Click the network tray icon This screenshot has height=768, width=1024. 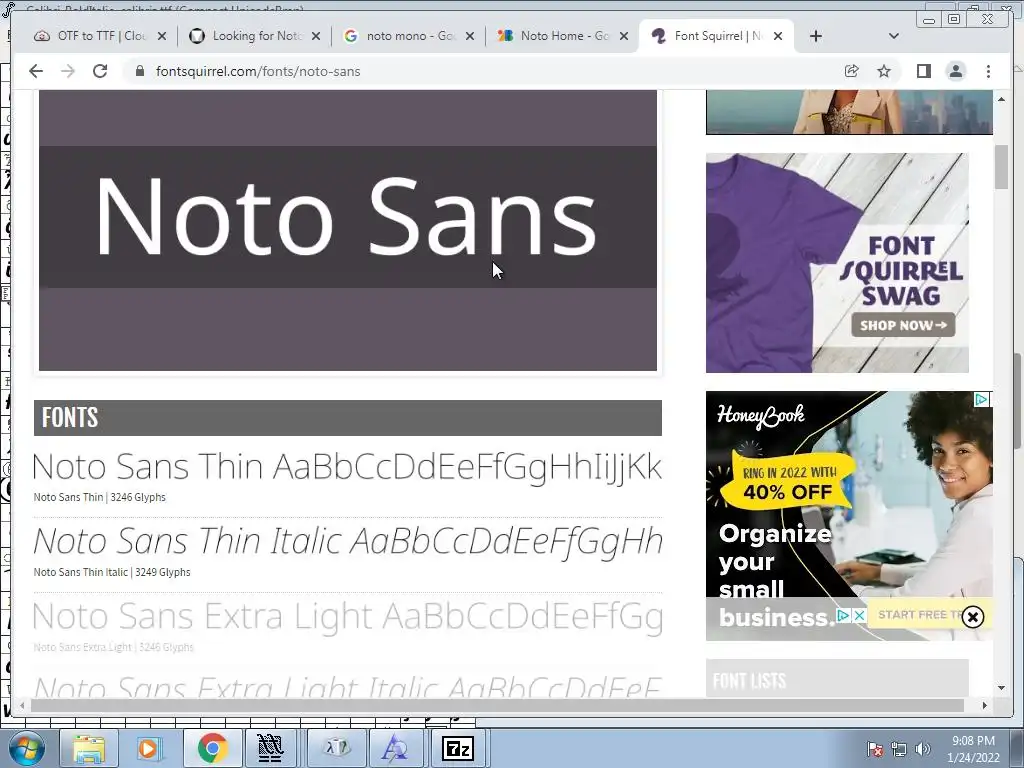tap(899, 749)
